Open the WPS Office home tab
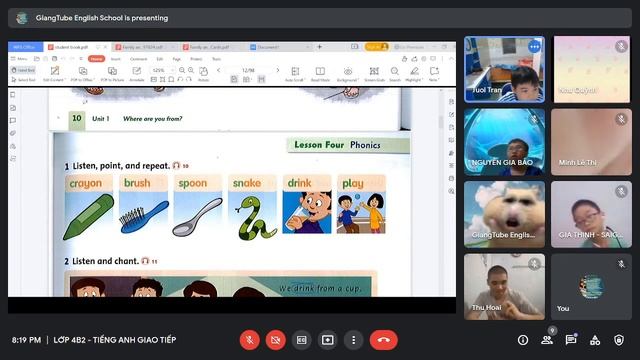This screenshot has width=640, height=360. [25, 47]
